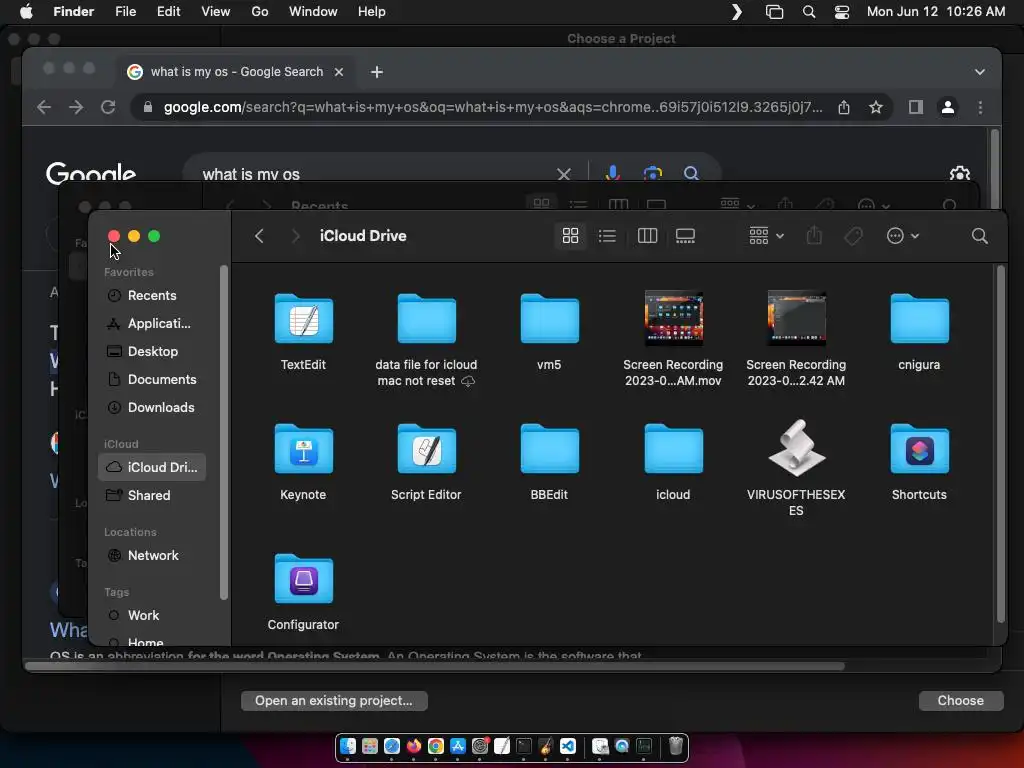This screenshot has height=768, width=1024.
Task: Select the Screen Recording .mov thumbnail
Action: [x=673, y=318]
